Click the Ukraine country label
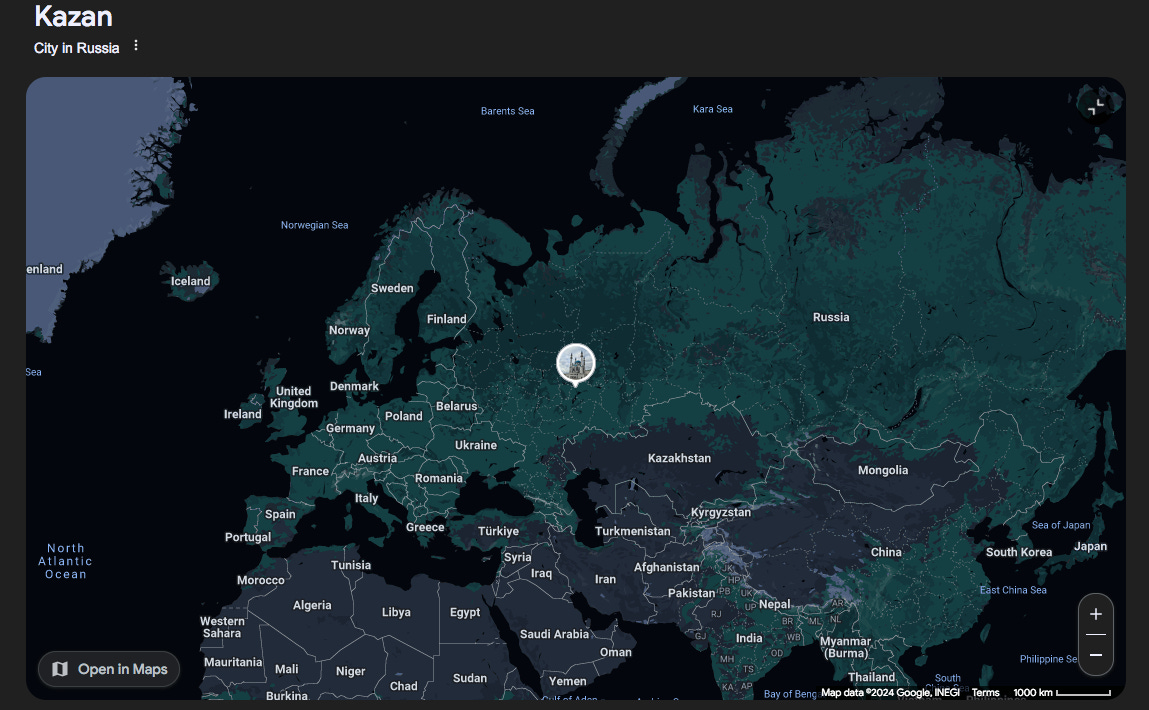Viewport: 1149px width, 710px height. click(x=476, y=445)
